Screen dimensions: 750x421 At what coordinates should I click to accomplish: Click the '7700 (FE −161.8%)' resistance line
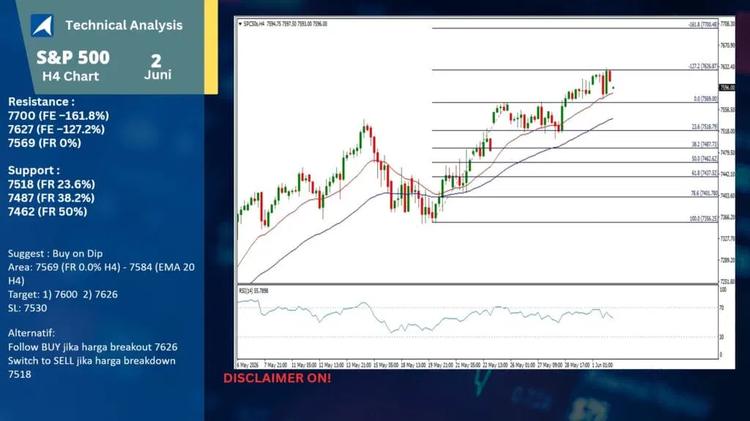pos(58,115)
